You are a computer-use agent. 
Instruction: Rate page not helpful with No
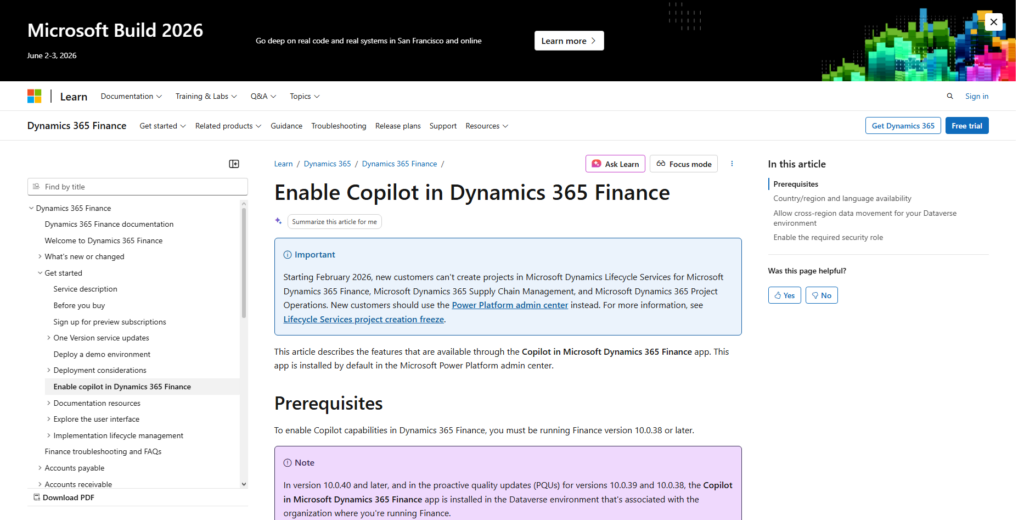[822, 295]
